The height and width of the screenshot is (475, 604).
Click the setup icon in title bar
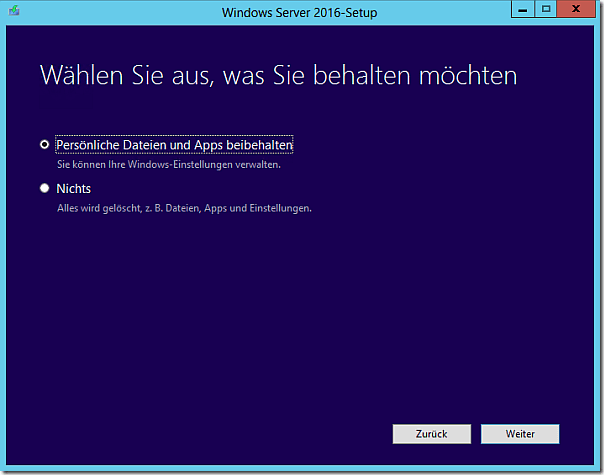12,10
